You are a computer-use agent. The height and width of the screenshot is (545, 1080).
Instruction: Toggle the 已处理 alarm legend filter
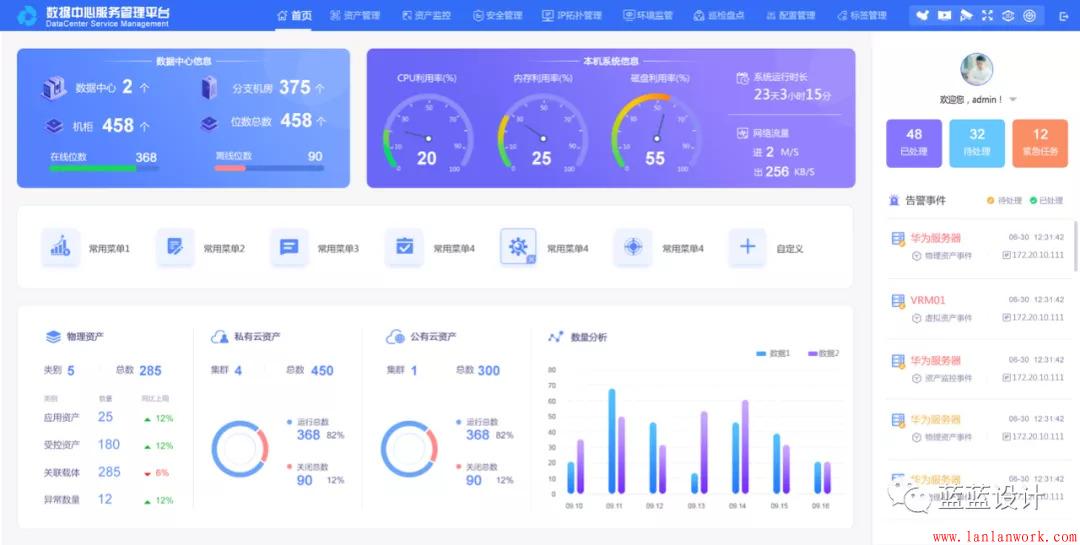coord(1046,200)
